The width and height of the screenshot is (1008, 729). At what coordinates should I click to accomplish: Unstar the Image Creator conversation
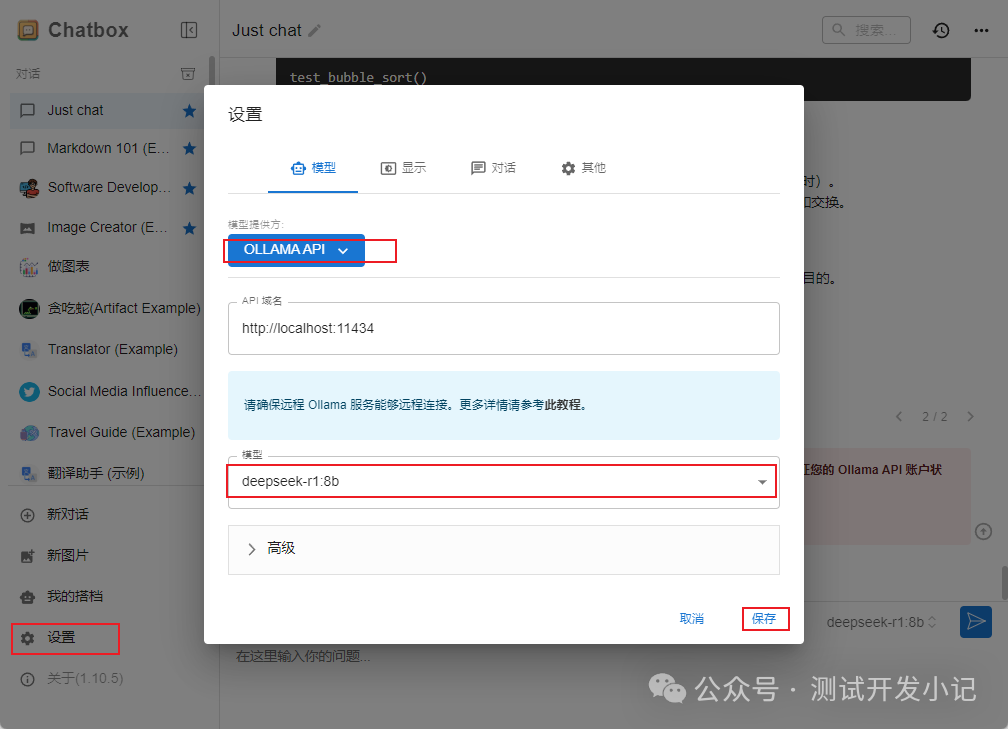189,228
